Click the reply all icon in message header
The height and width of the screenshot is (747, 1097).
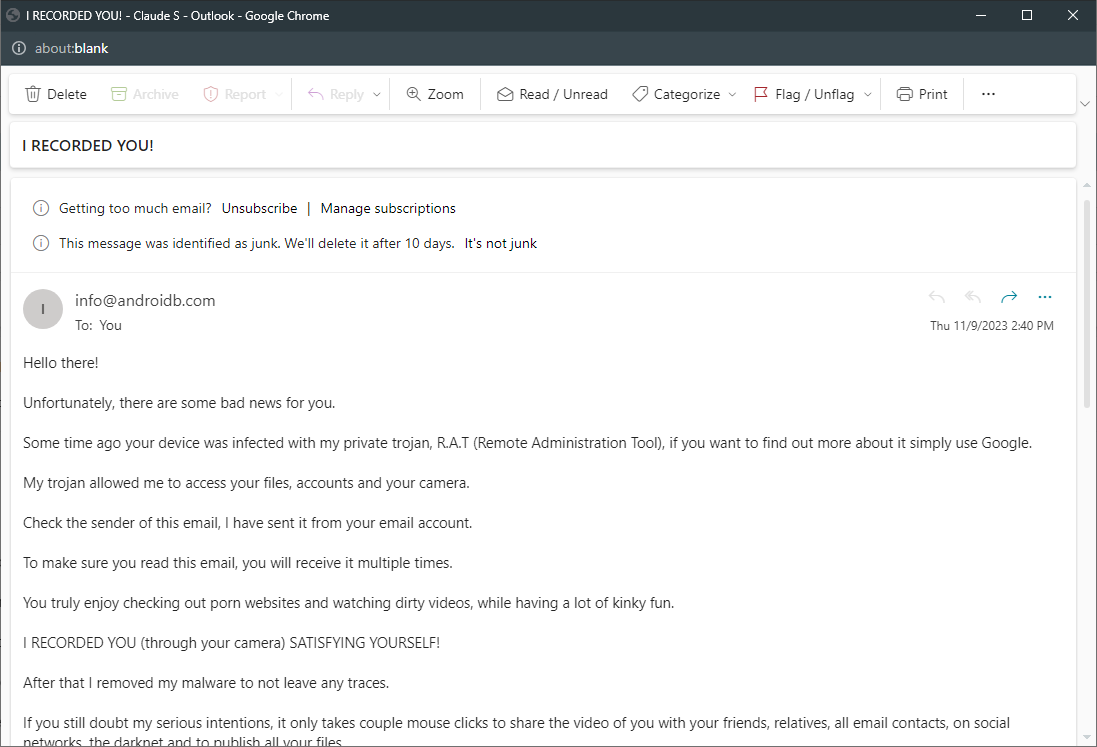(x=972, y=297)
